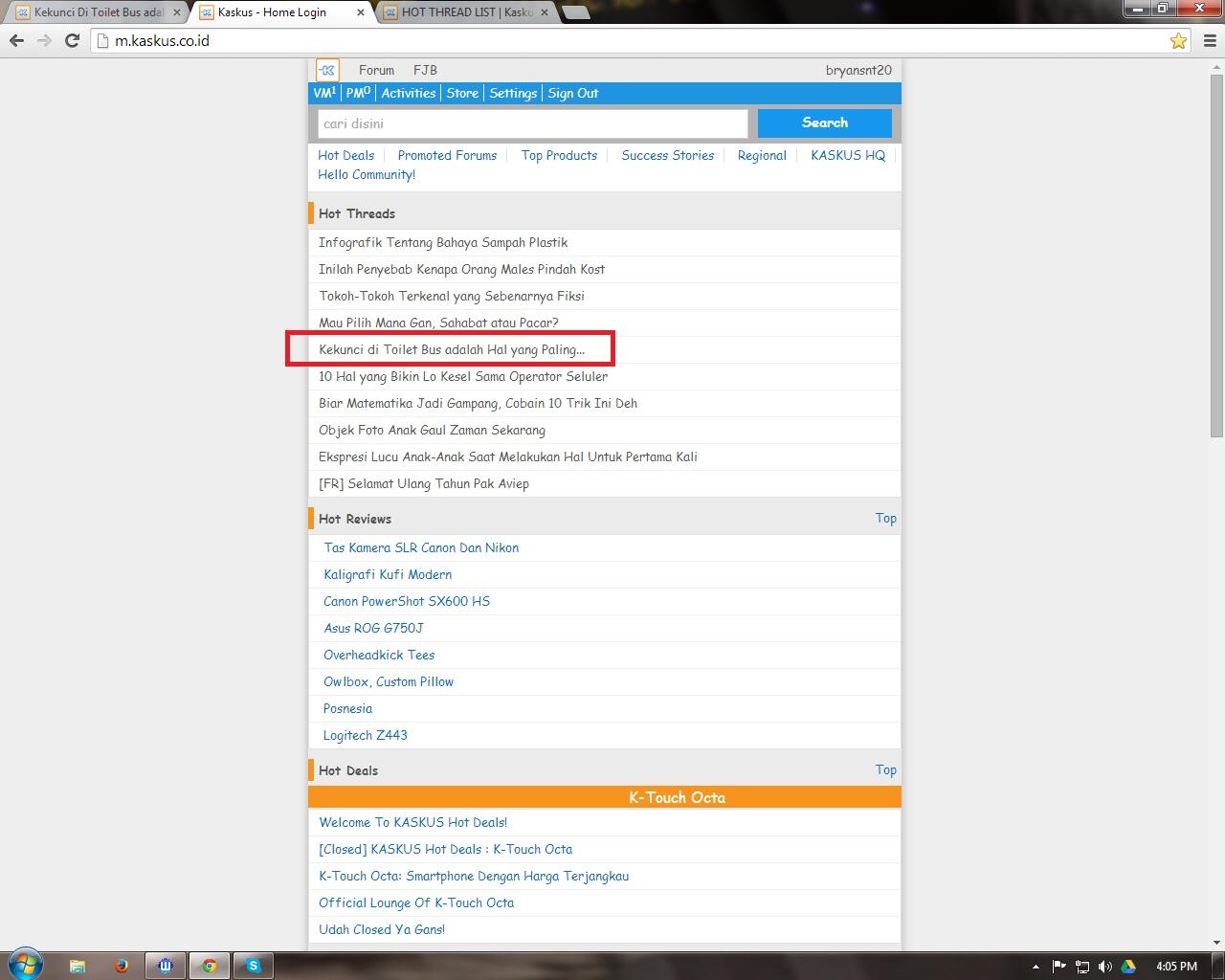1225x980 pixels.
Task: Click the taskbar clock 4:05 PM
Action: coord(1176,967)
